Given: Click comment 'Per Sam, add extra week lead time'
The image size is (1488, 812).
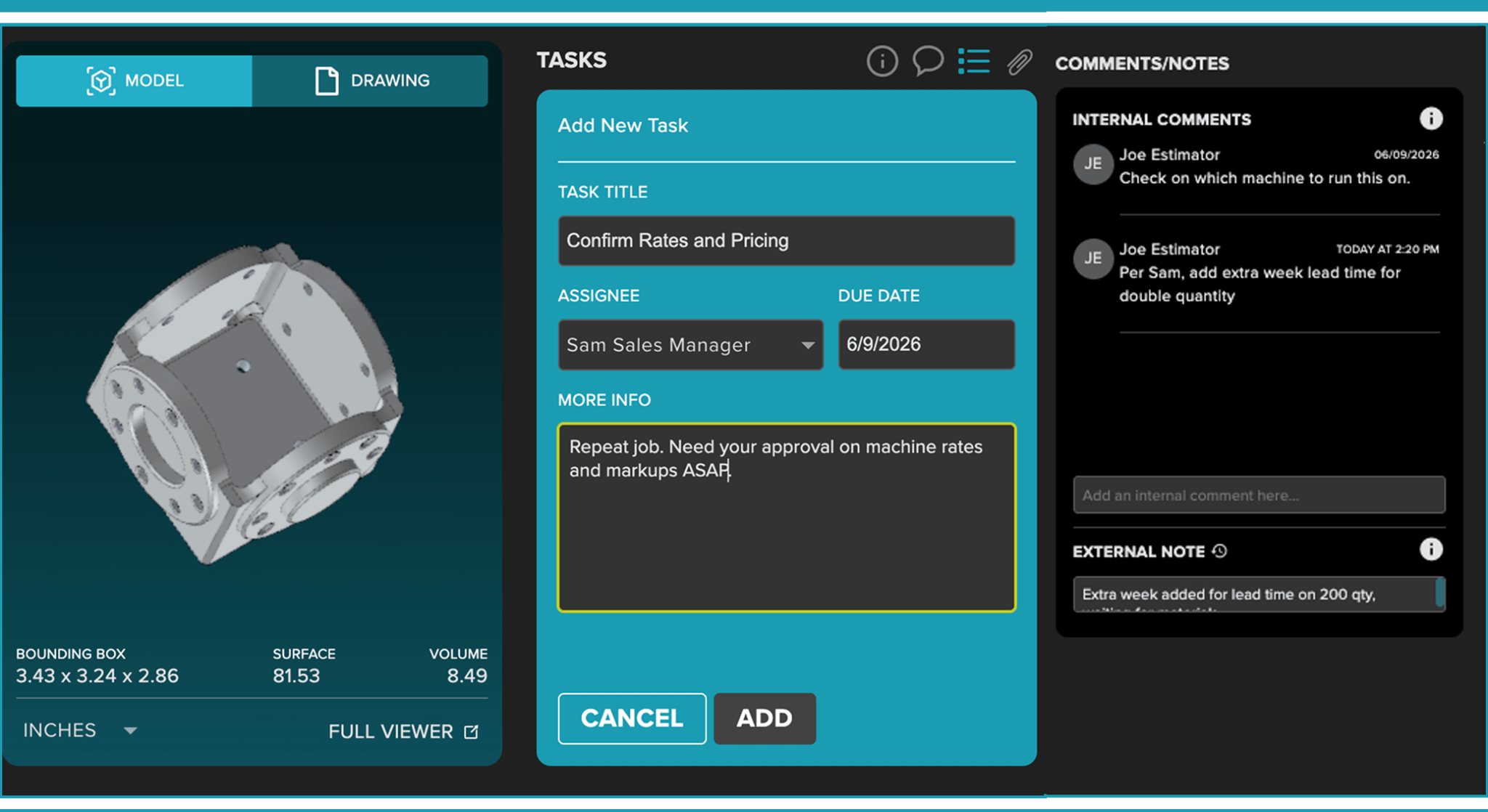Looking at the screenshot, I should pos(1260,284).
